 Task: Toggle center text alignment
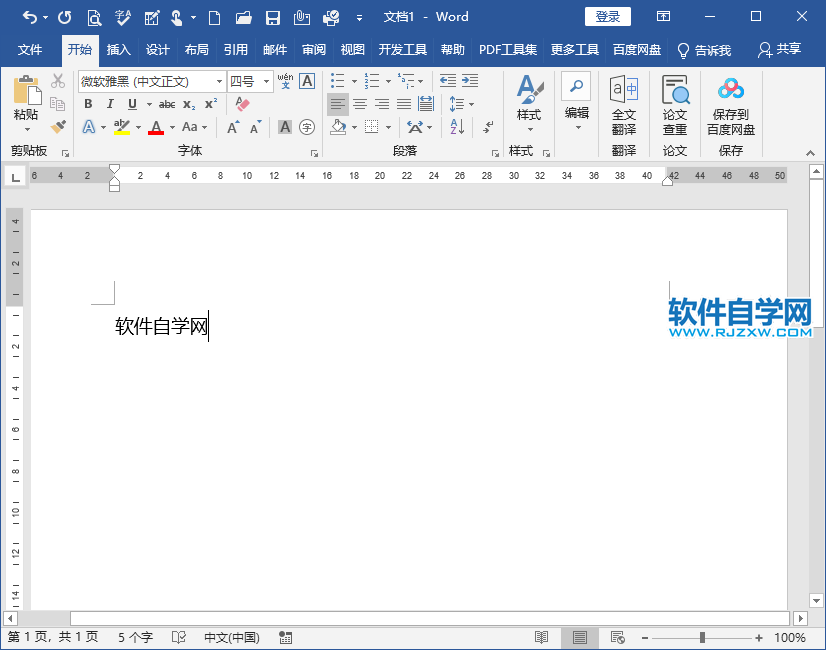tap(360, 104)
